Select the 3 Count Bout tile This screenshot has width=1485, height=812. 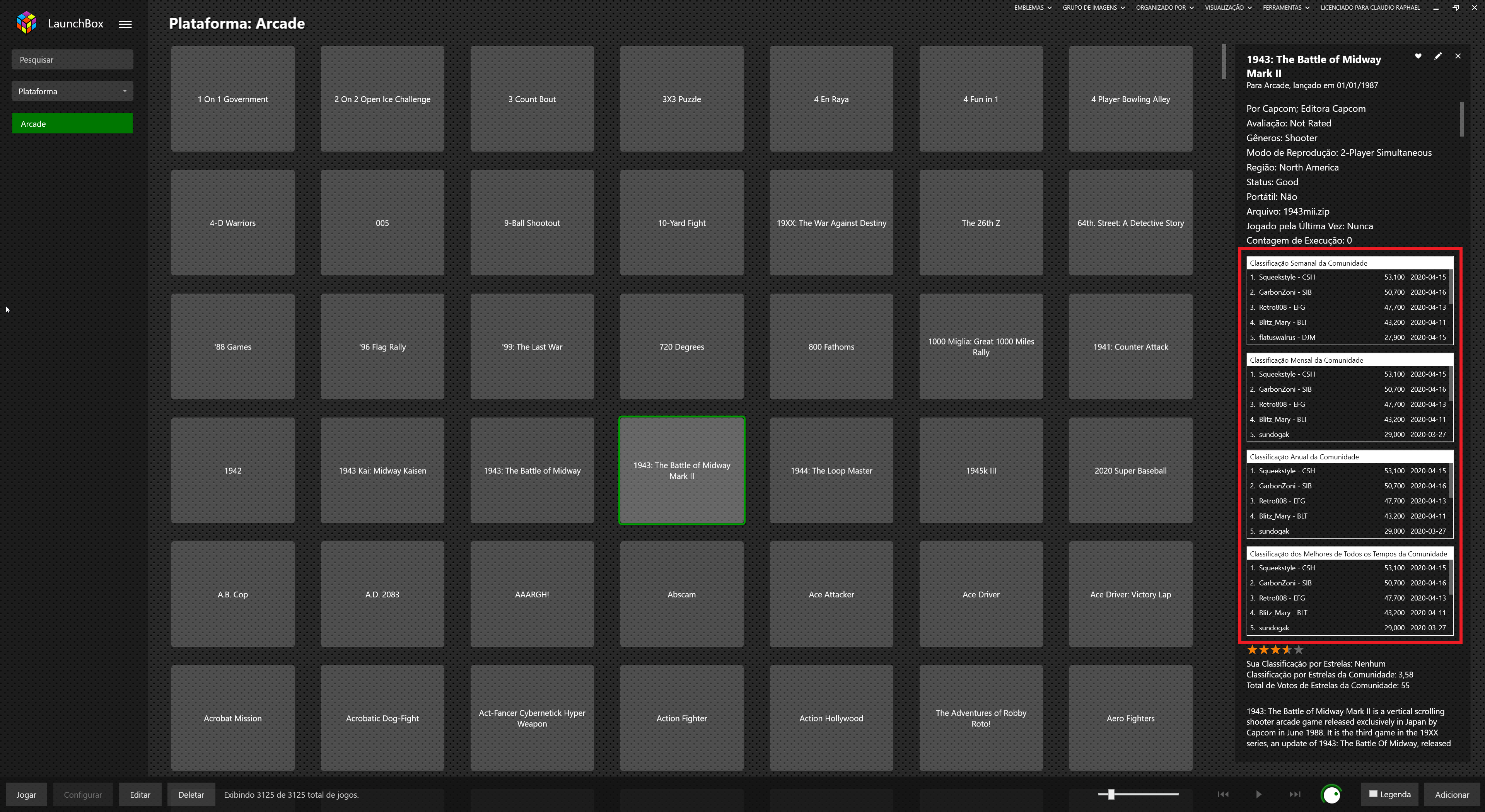532,99
